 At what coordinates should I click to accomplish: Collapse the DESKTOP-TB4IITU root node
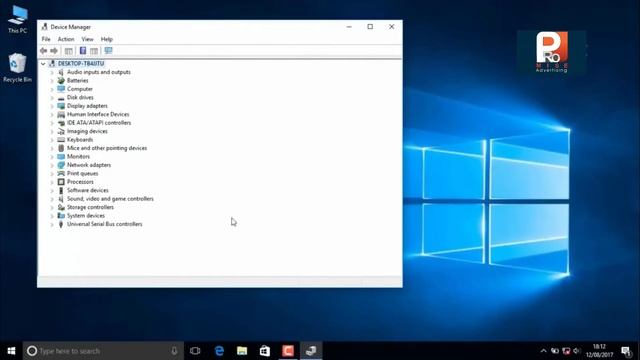(x=43, y=64)
